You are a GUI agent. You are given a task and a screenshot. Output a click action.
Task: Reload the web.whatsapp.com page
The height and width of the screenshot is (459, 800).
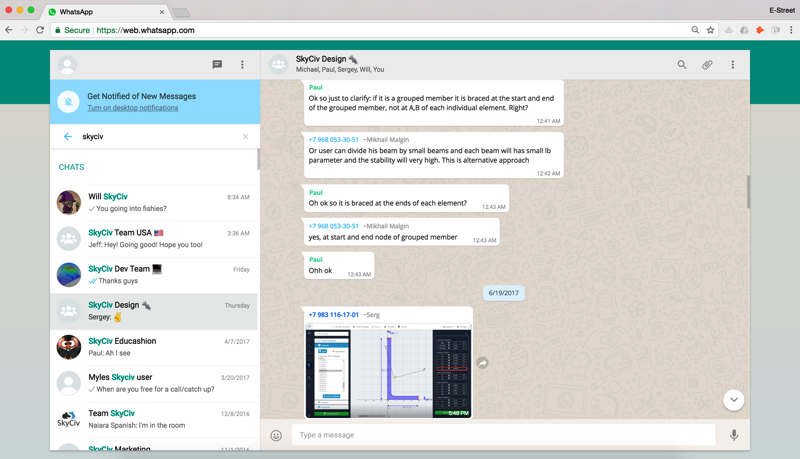[x=40, y=30]
